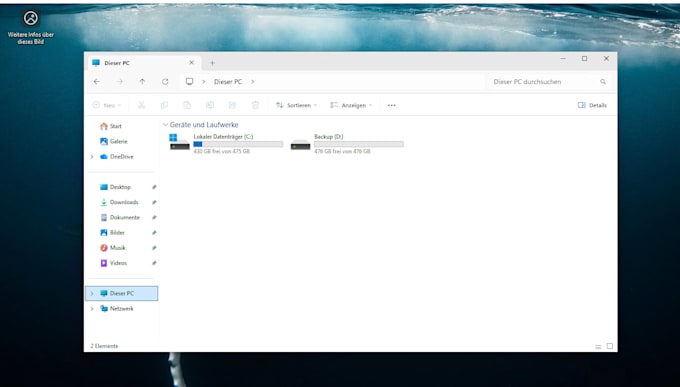The image size is (680, 387).
Task: Select the Lokaler Datenträger (C:) drive icon
Action: coord(179,142)
